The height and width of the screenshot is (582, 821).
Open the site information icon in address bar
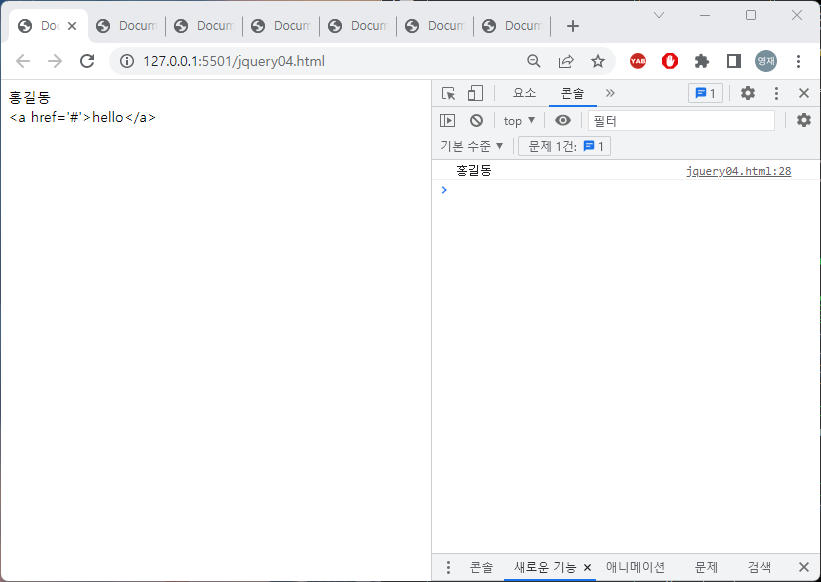click(x=127, y=61)
